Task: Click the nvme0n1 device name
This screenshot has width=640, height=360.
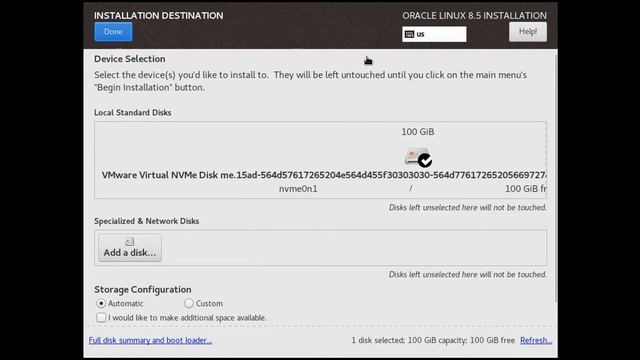Action: (x=298, y=189)
